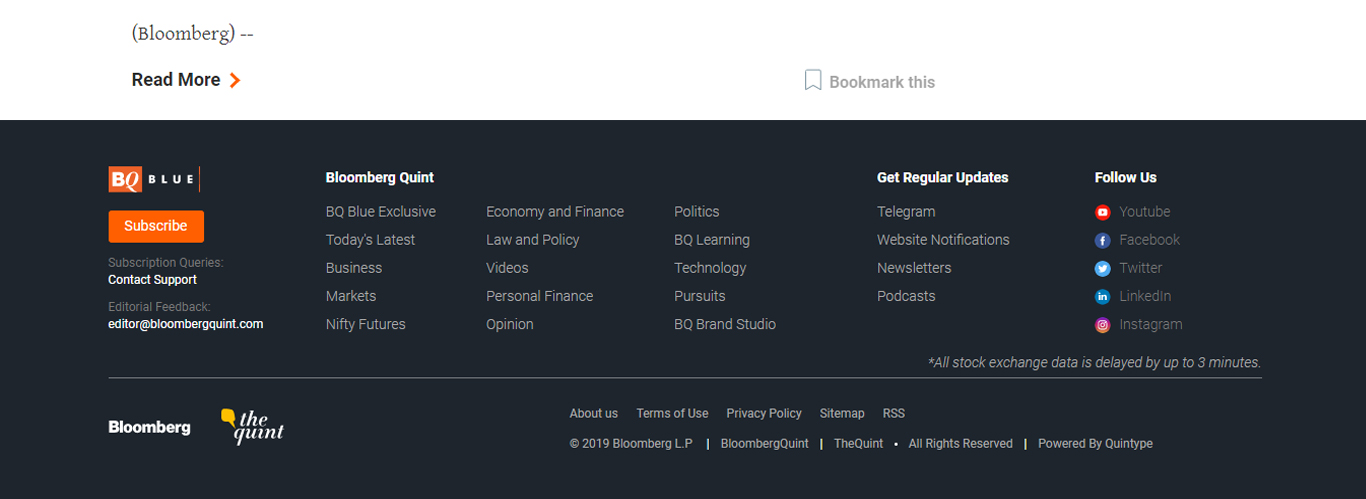Click the BQ Blue logo
The height and width of the screenshot is (499, 1366).
click(x=153, y=179)
